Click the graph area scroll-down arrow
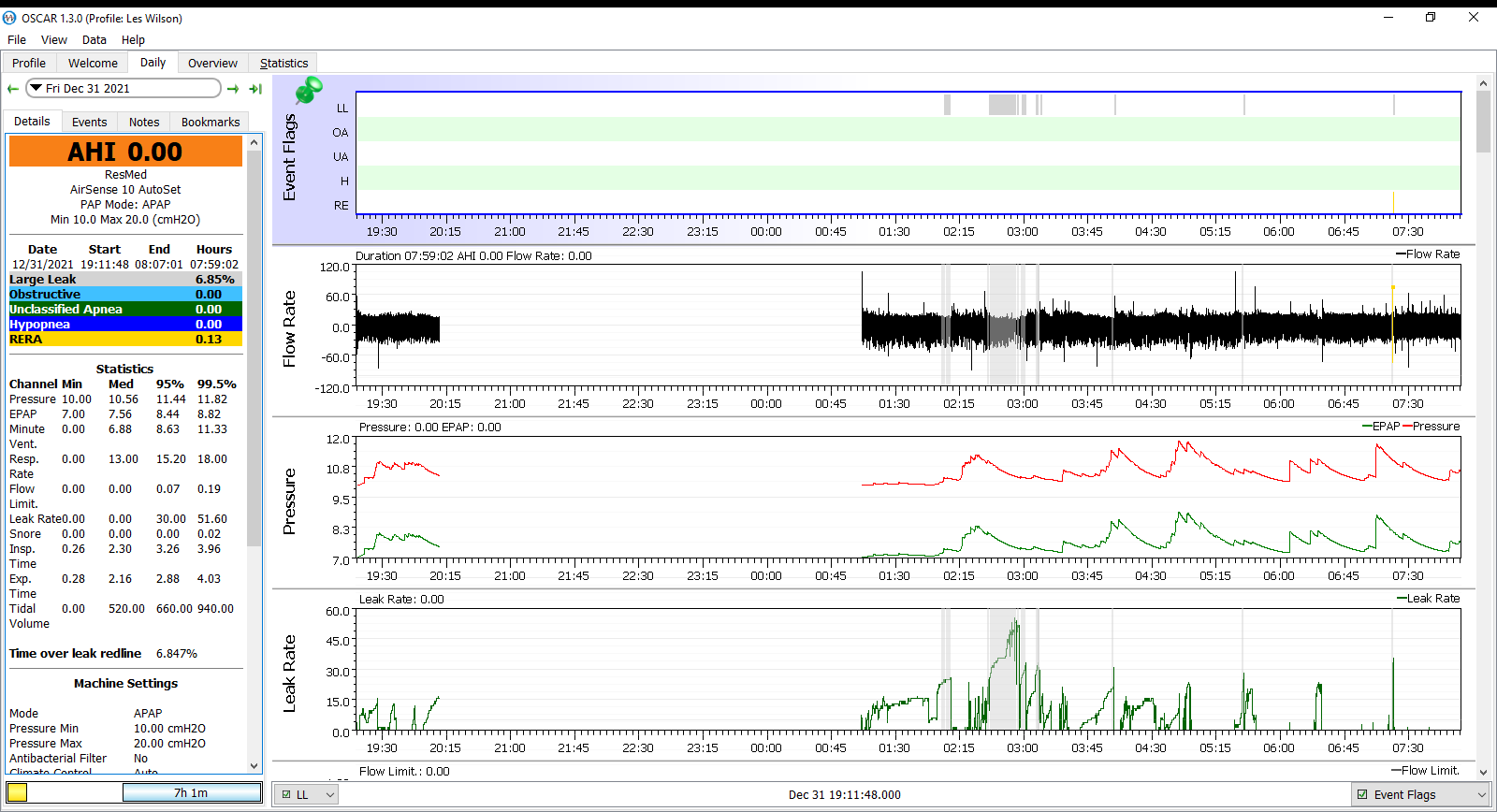Image resolution: width=1497 pixels, height=812 pixels. (1483, 772)
